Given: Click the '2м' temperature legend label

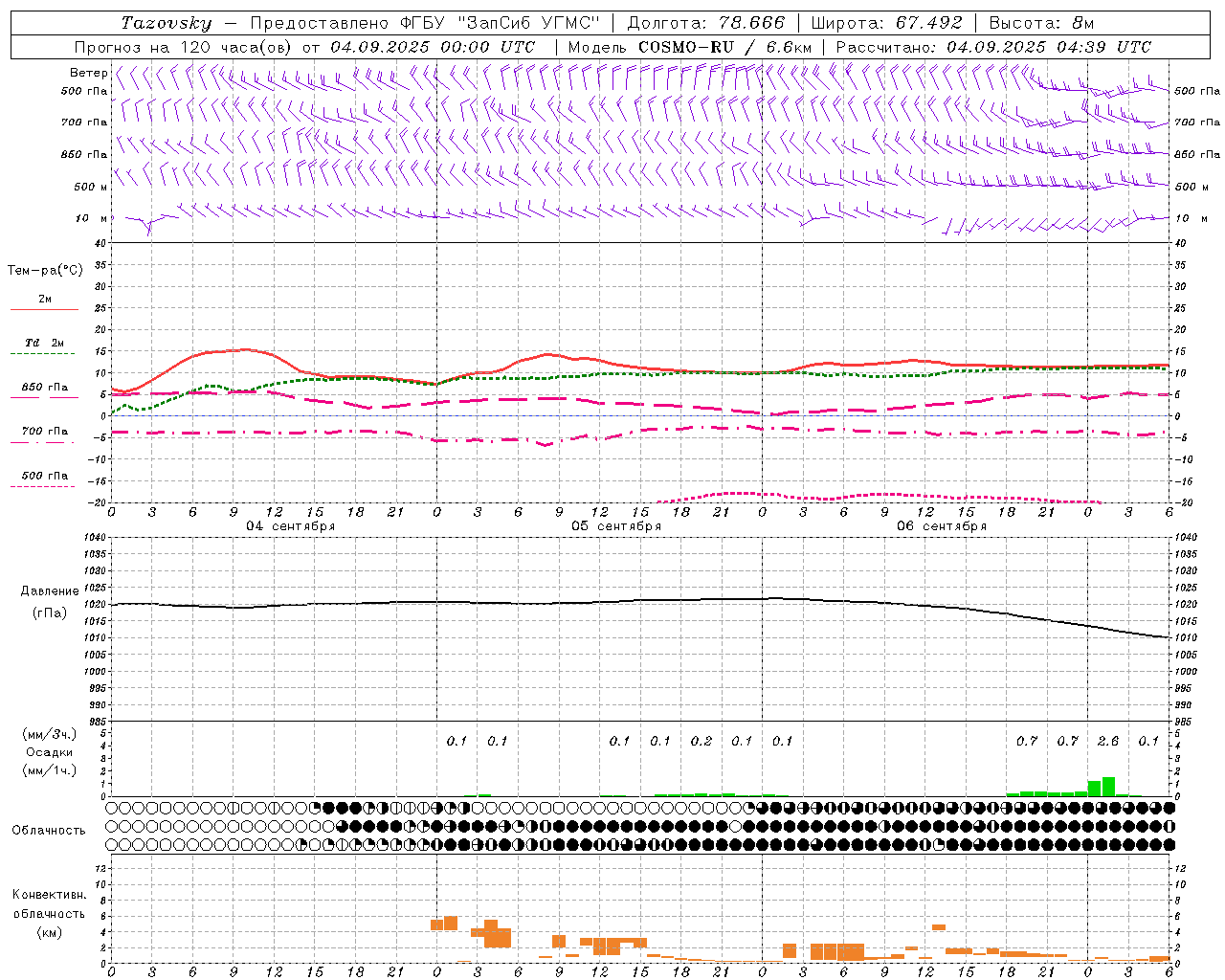Looking at the screenshot, I should [45, 300].
